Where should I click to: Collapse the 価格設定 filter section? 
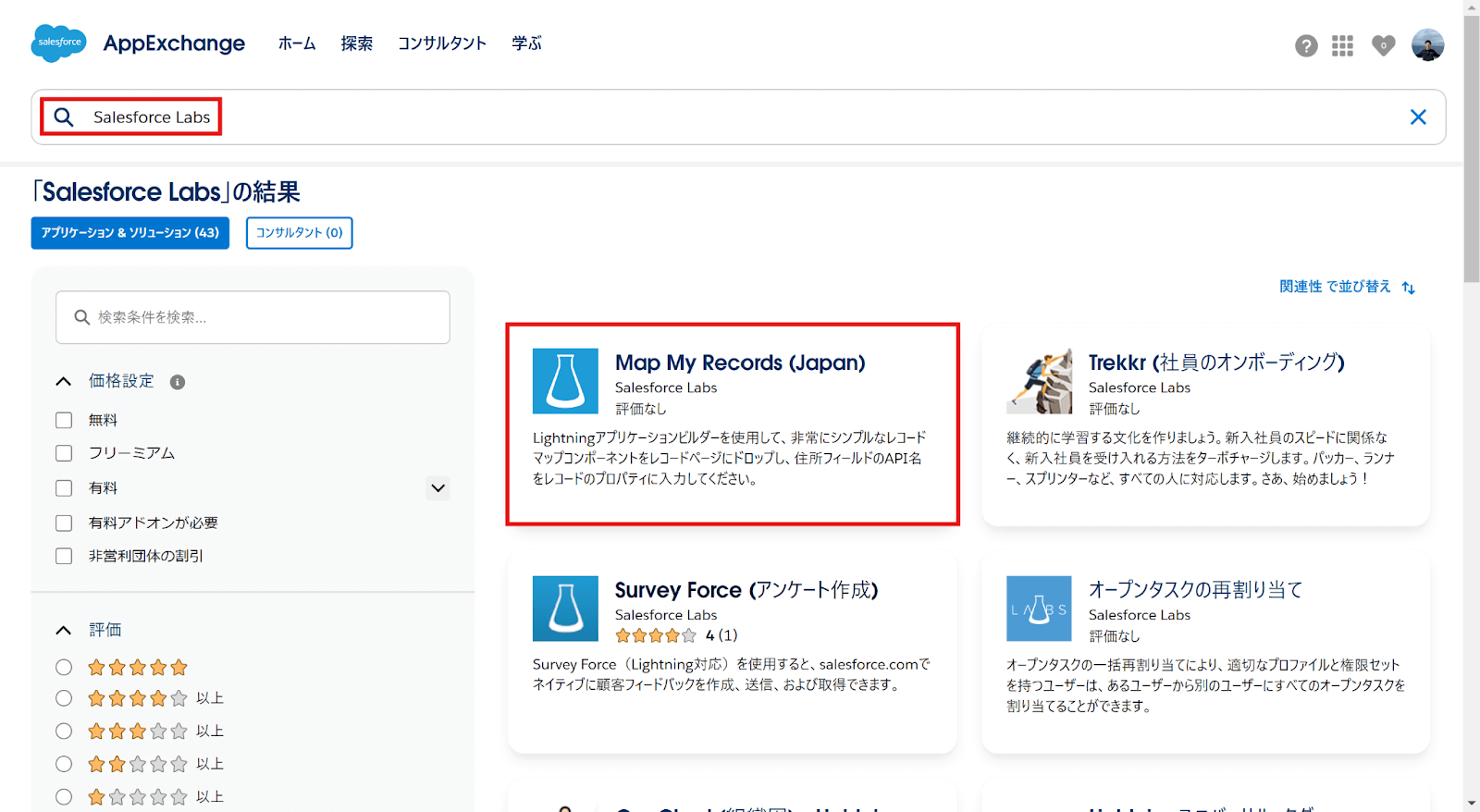pyautogui.click(x=64, y=381)
